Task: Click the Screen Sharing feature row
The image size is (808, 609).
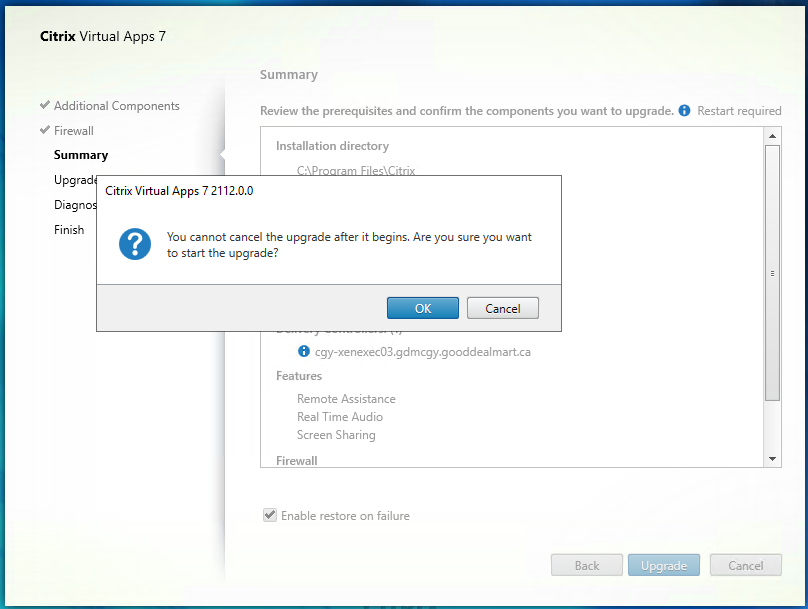Action: tap(336, 435)
